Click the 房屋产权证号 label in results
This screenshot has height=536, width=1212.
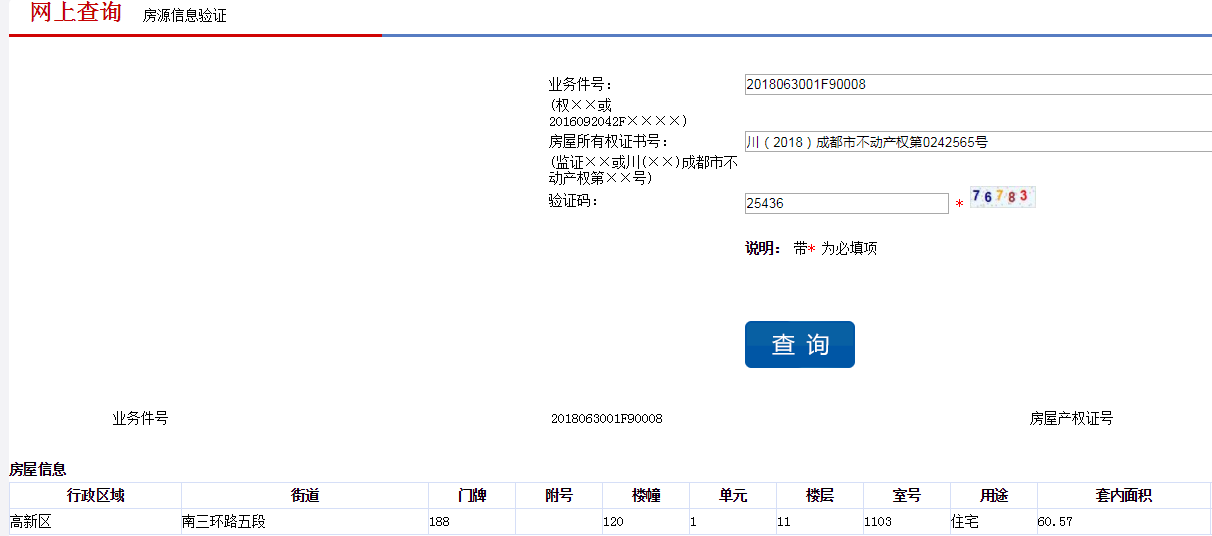1071,419
